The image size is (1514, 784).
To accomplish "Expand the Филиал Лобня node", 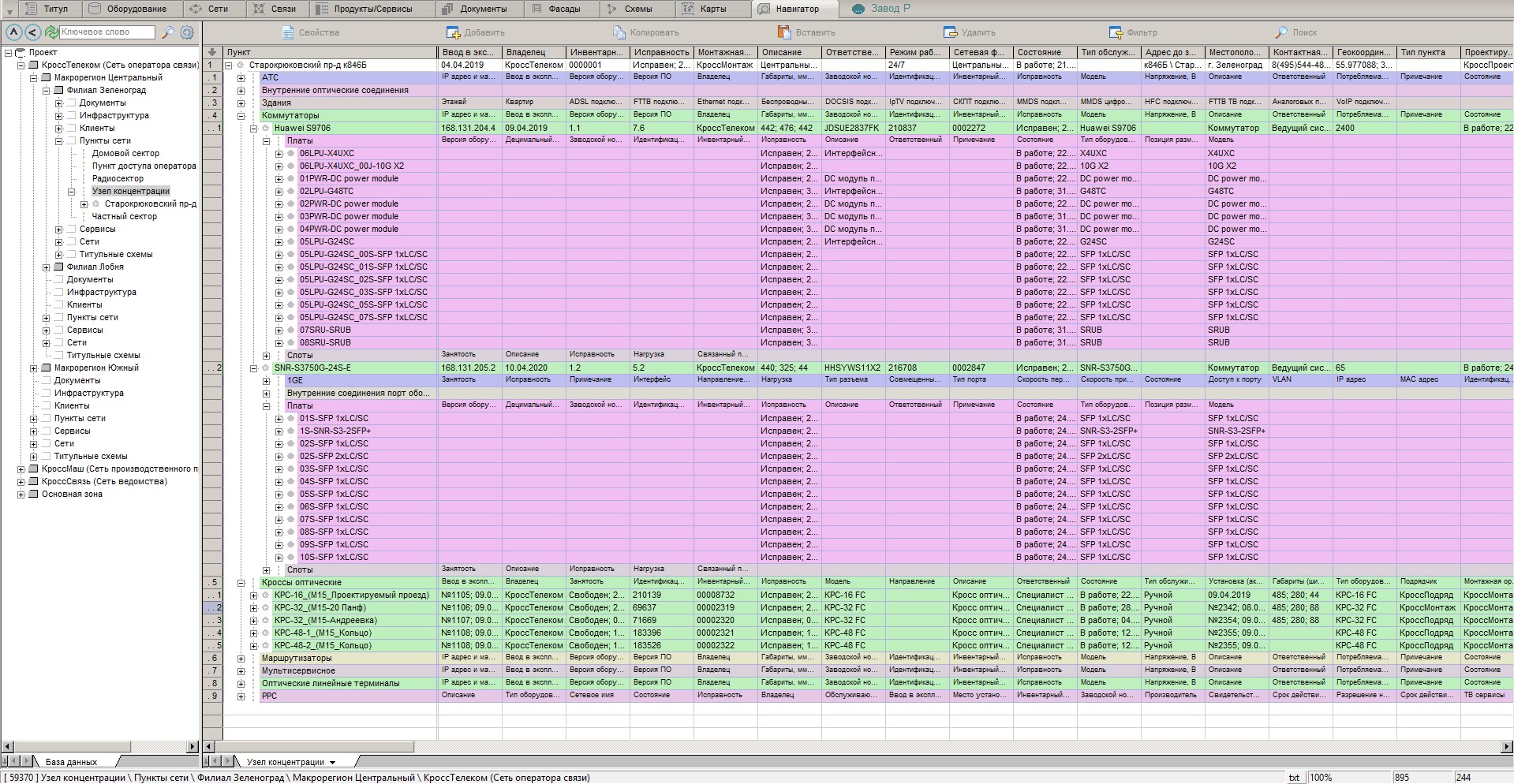I will [x=46, y=267].
